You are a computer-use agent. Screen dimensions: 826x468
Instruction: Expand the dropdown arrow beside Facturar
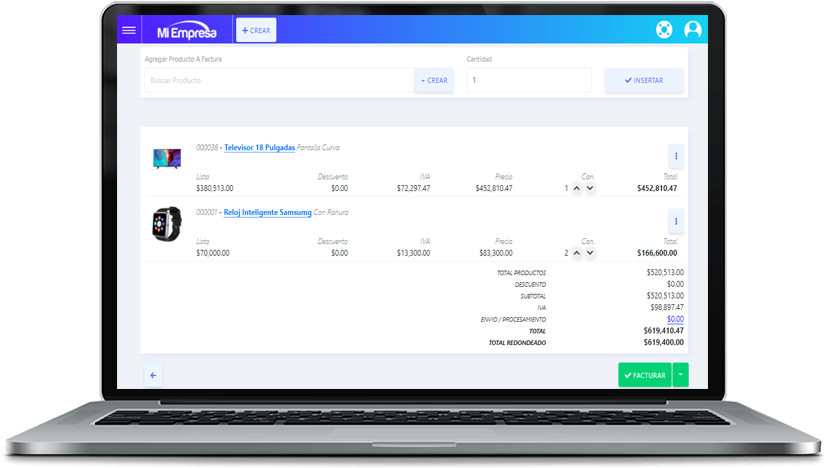click(x=681, y=375)
